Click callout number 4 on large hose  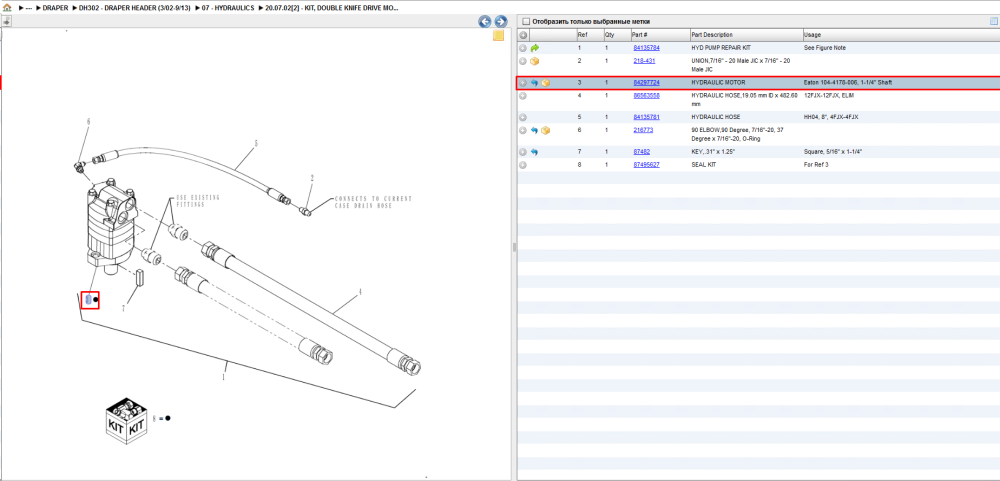pyautogui.click(x=360, y=292)
